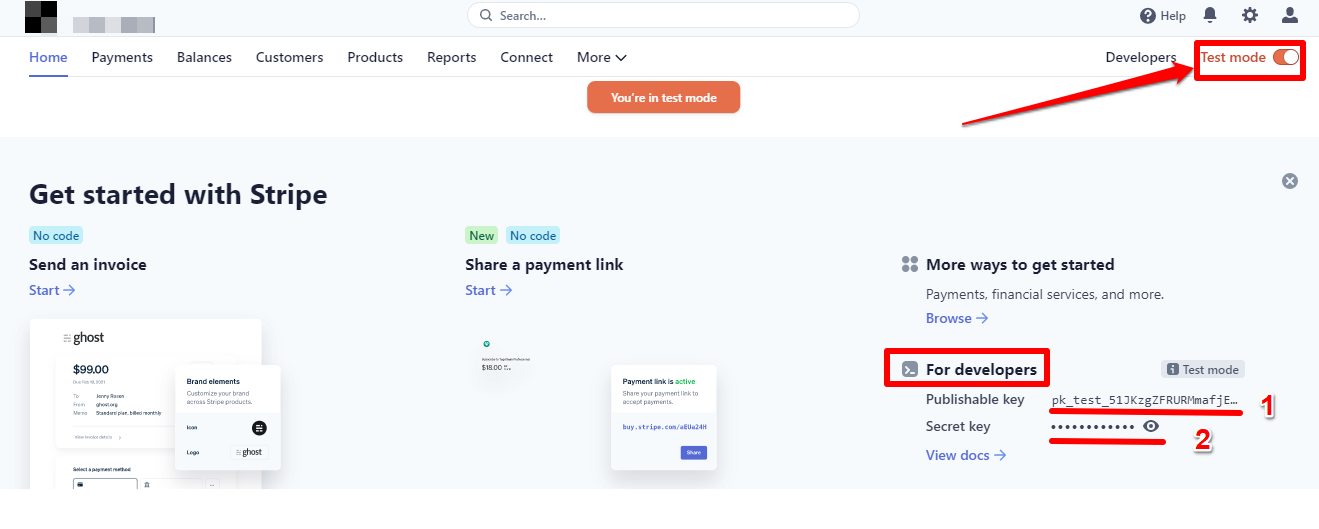Click the search magnifier icon

486,16
